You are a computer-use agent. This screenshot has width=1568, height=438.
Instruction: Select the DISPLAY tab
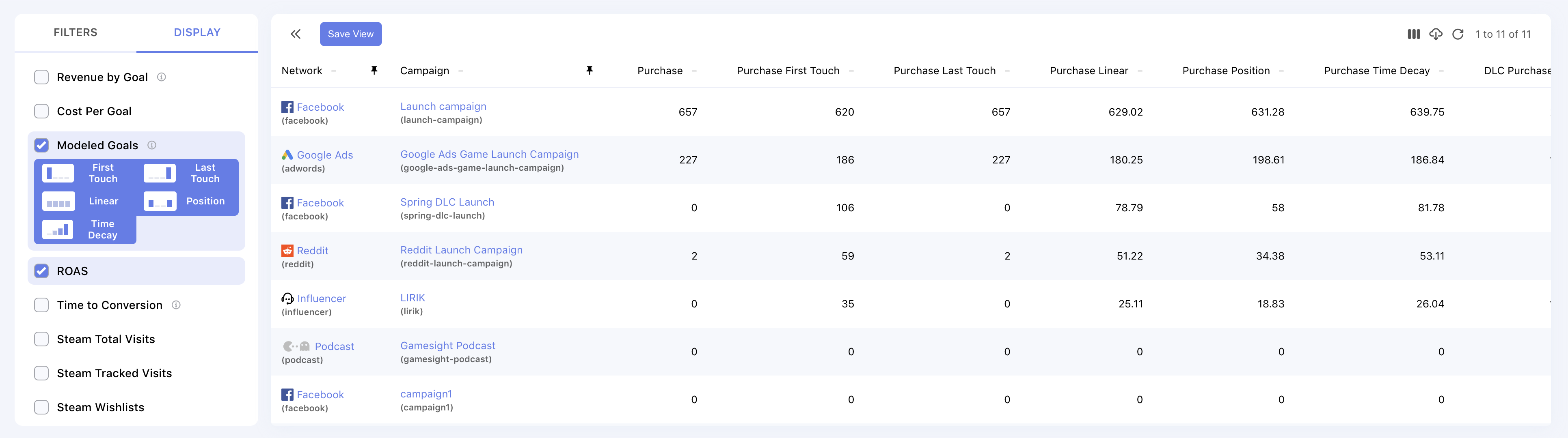[197, 32]
